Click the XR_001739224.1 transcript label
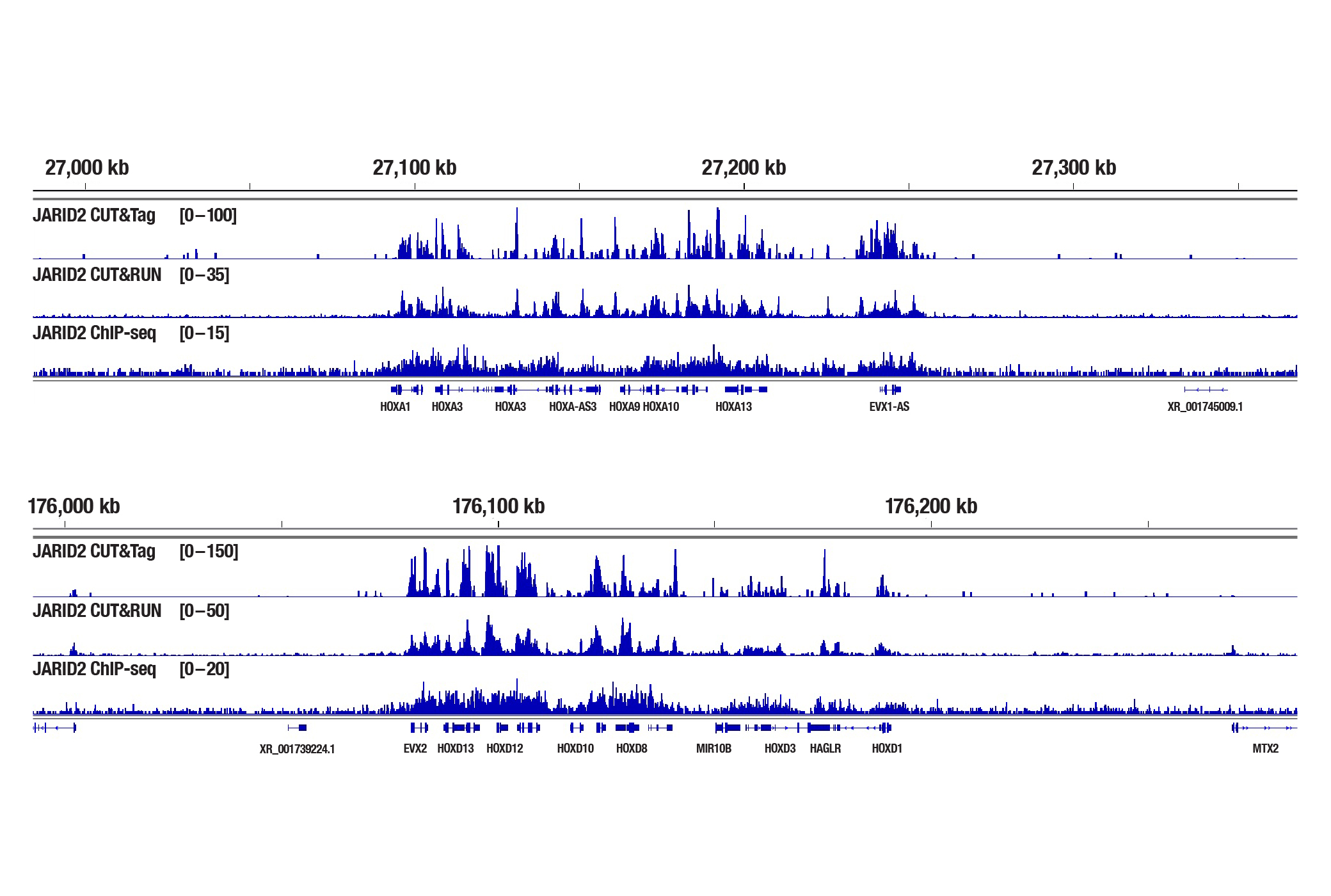 click(x=298, y=749)
